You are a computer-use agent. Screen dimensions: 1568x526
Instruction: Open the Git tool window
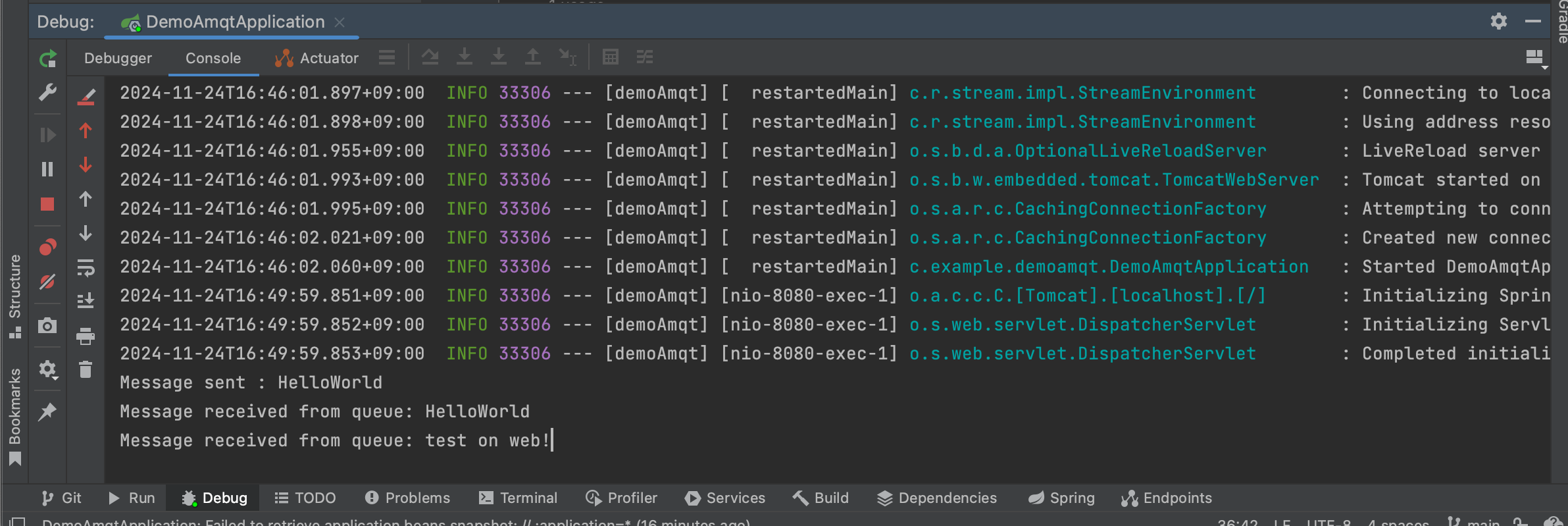coord(61,498)
